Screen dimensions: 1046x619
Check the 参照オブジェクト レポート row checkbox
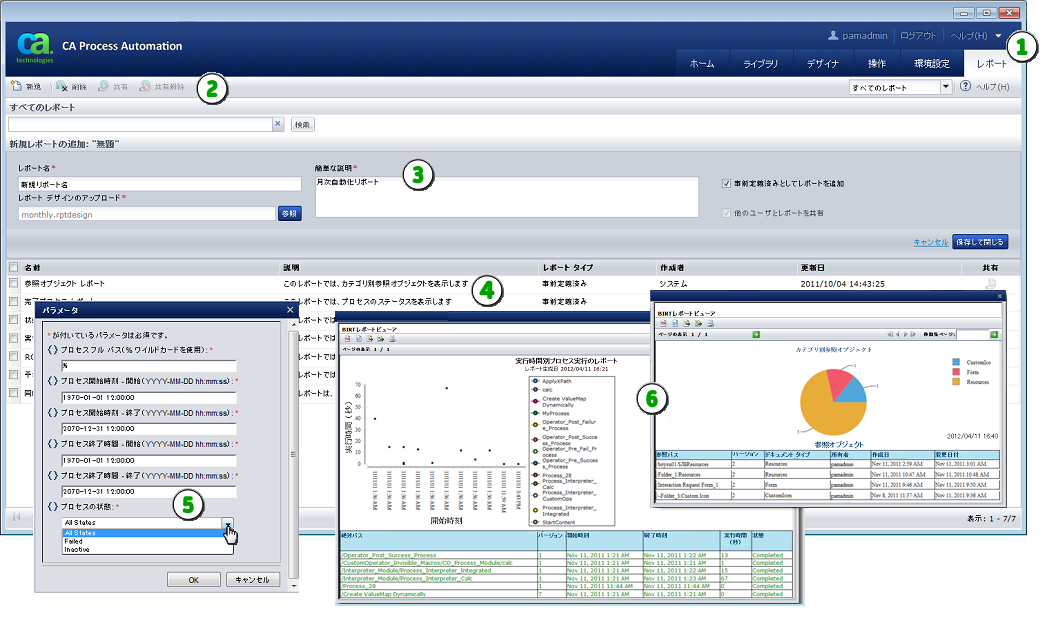point(13,284)
